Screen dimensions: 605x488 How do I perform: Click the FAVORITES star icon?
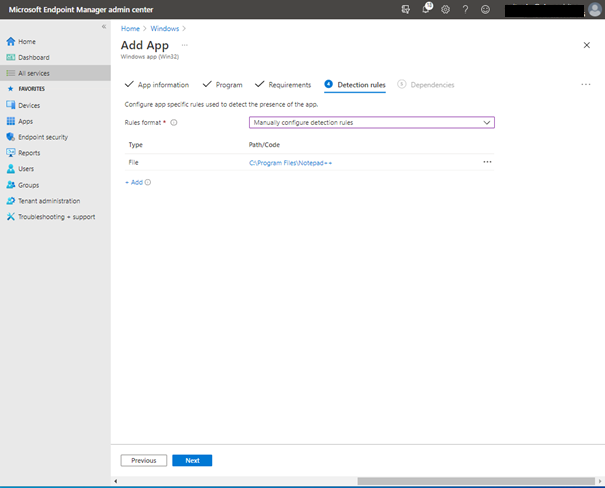pos(11,89)
